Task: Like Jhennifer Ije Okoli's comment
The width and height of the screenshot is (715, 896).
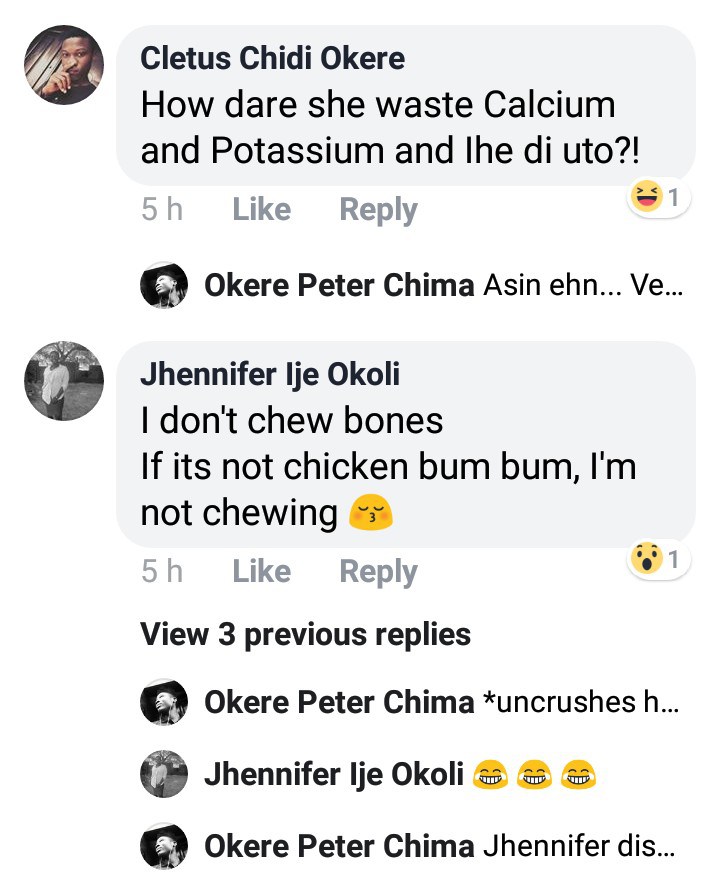Action: click(261, 572)
